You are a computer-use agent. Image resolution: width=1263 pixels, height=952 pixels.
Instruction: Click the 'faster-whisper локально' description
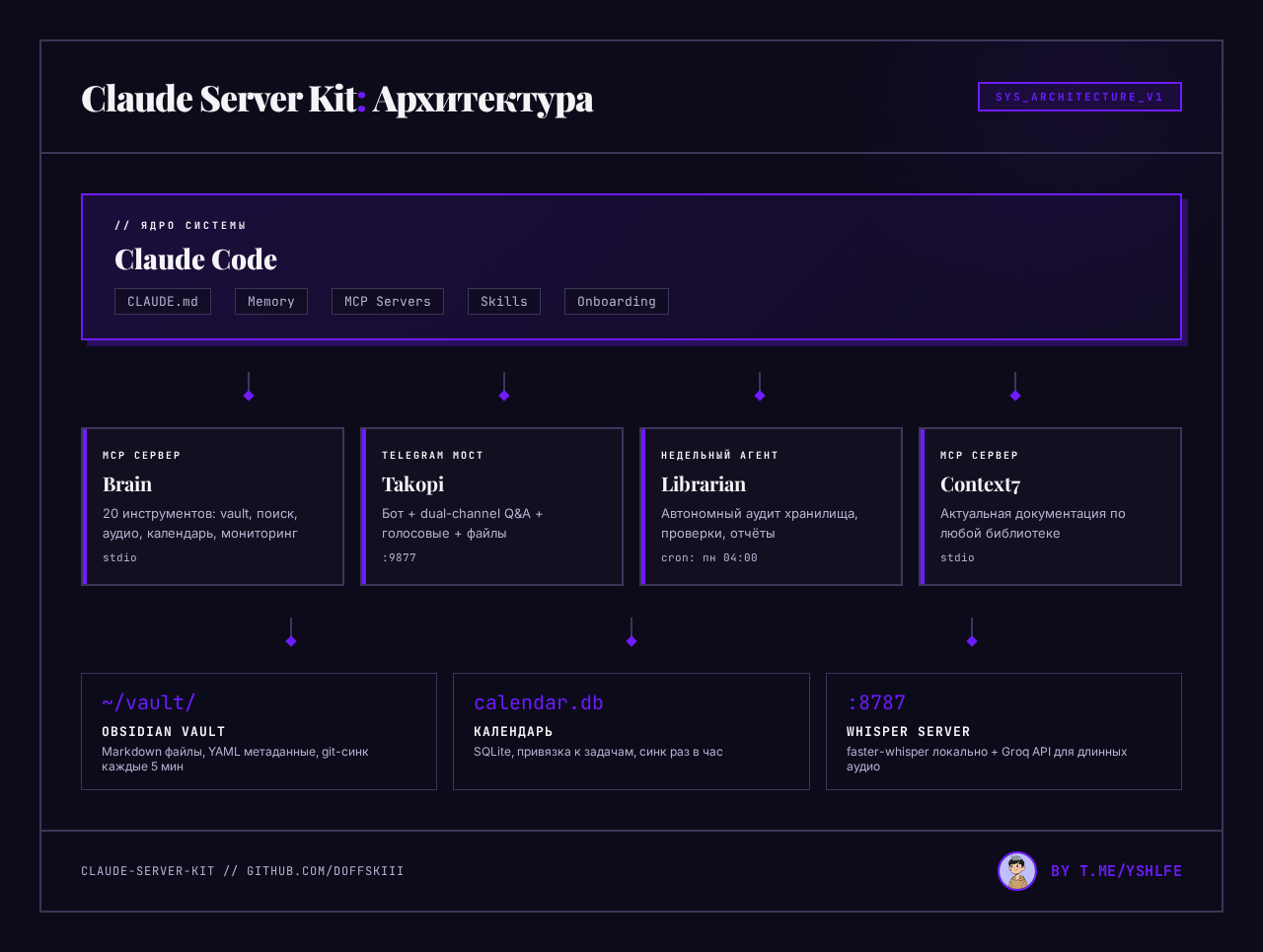coord(987,759)
